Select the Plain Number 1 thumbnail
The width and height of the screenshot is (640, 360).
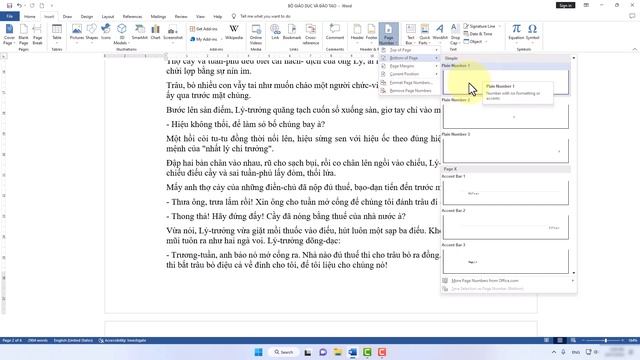coord(505,82)
